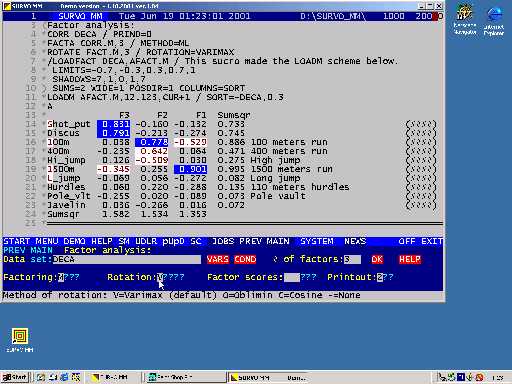Focus the Printout level field

click(380, 277)
